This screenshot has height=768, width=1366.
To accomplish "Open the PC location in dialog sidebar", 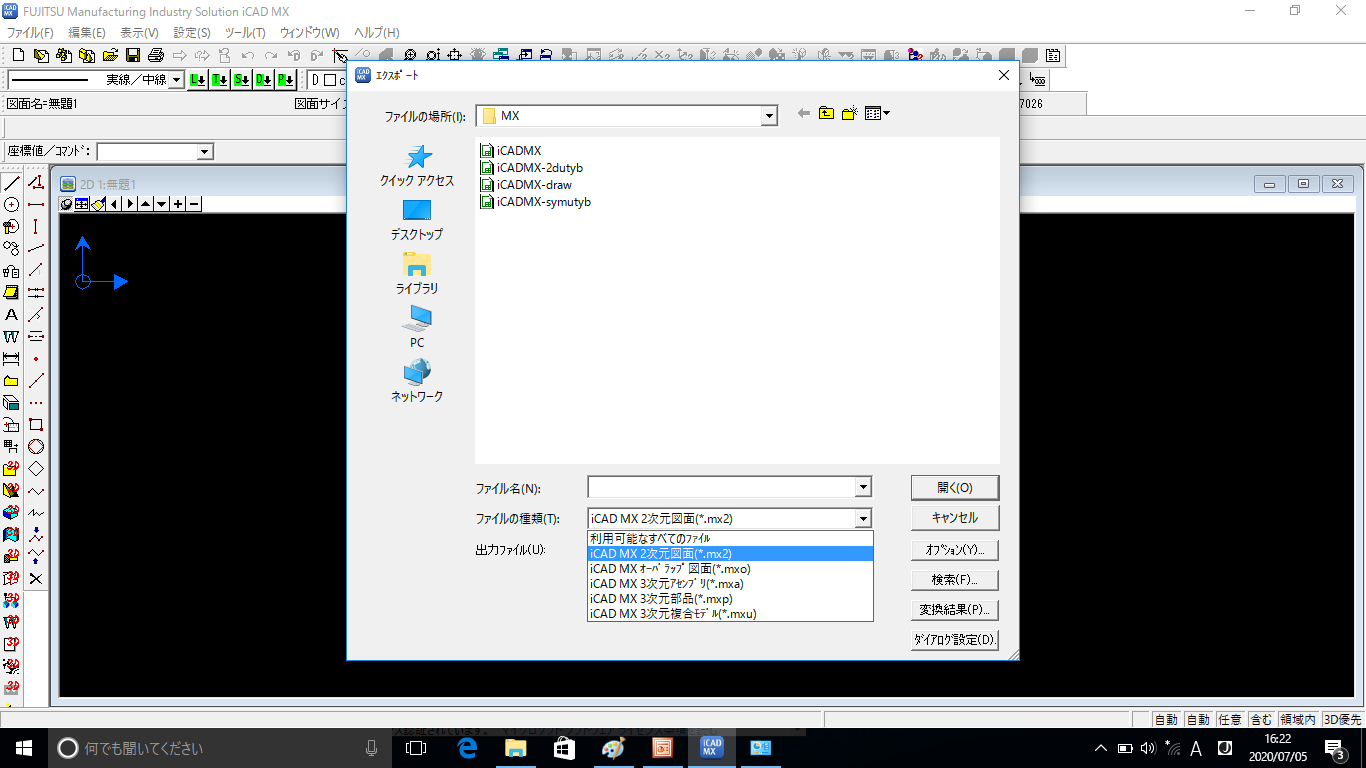I will 417,328.
